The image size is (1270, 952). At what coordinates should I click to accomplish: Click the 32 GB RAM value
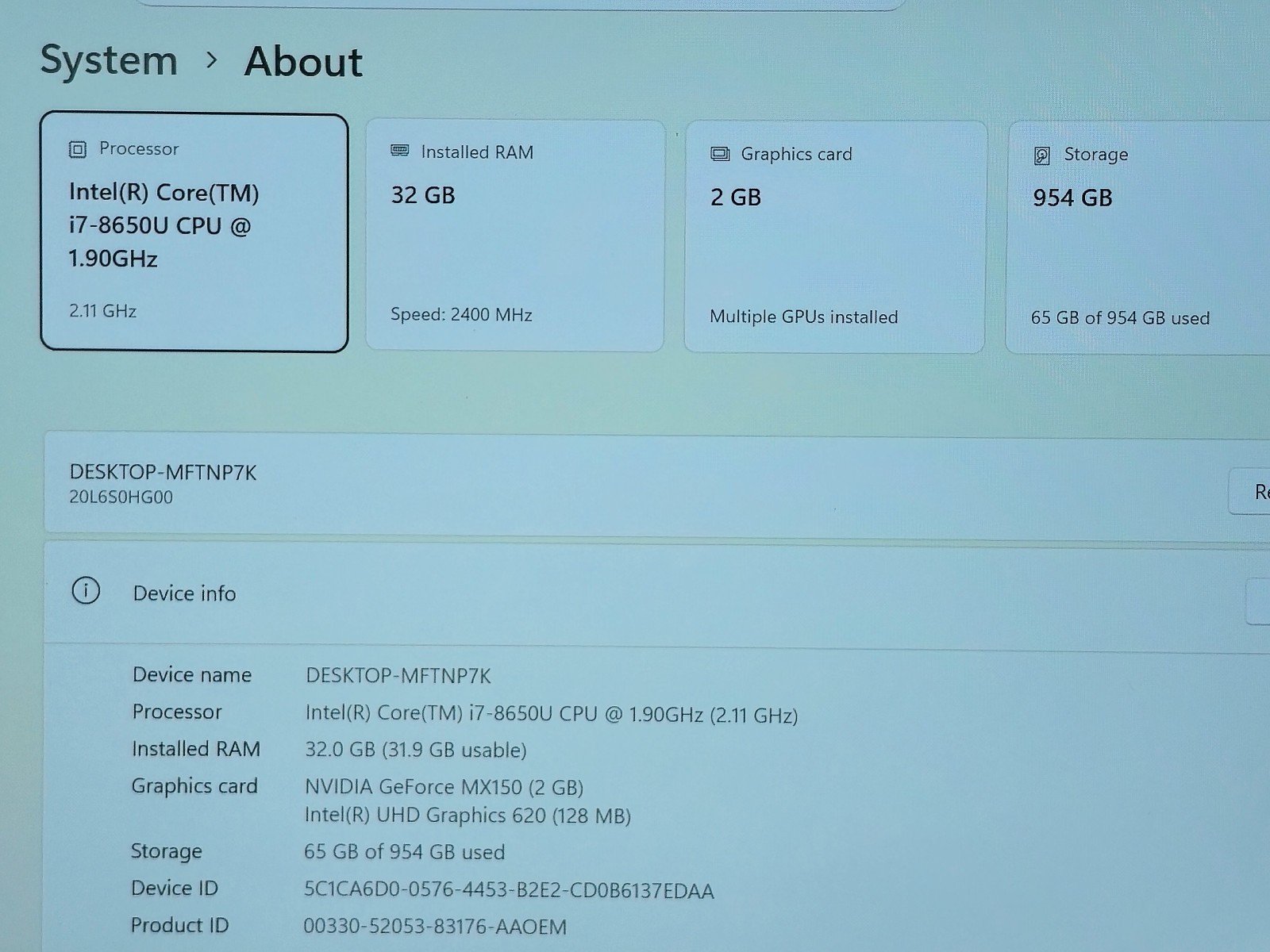tap(423, 195)
